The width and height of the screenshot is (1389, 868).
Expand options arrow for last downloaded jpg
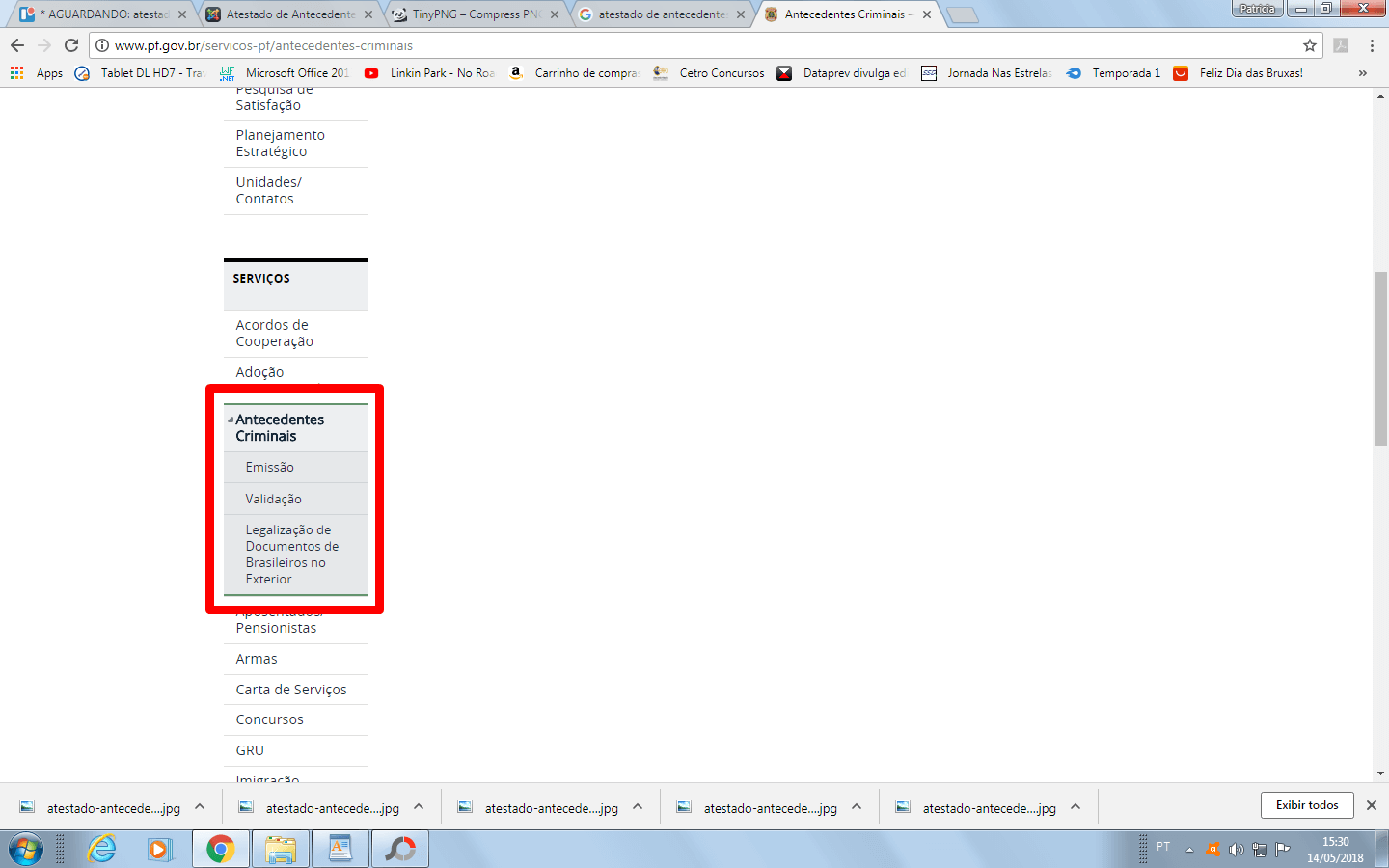click(x=1076, y=807)
